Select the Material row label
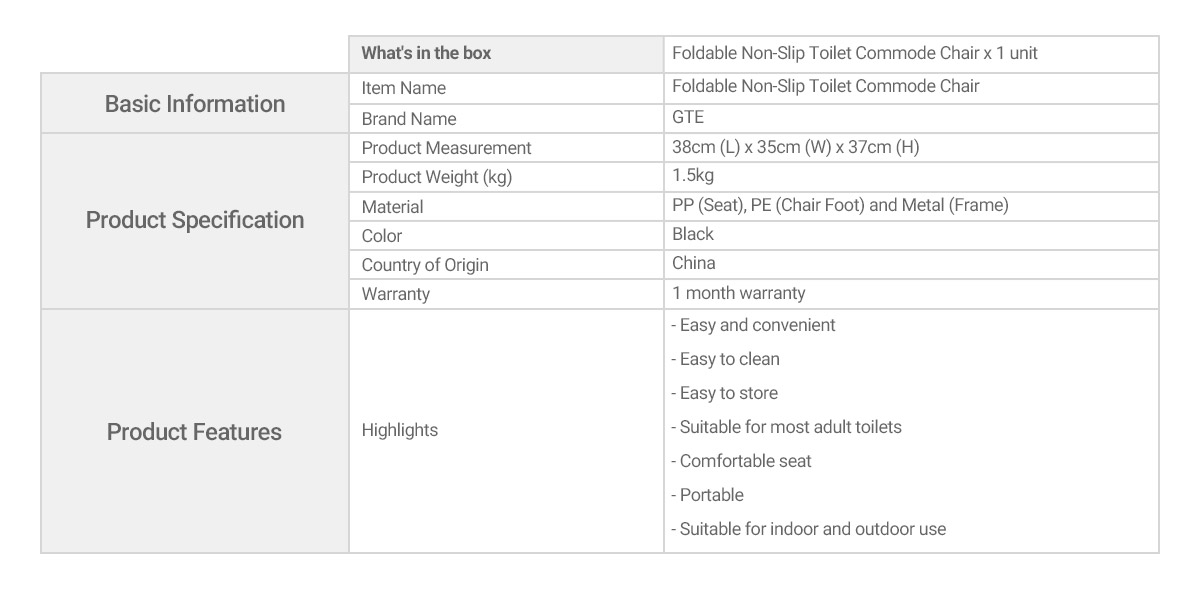The image size is (1200, 597). pos(392,207)
